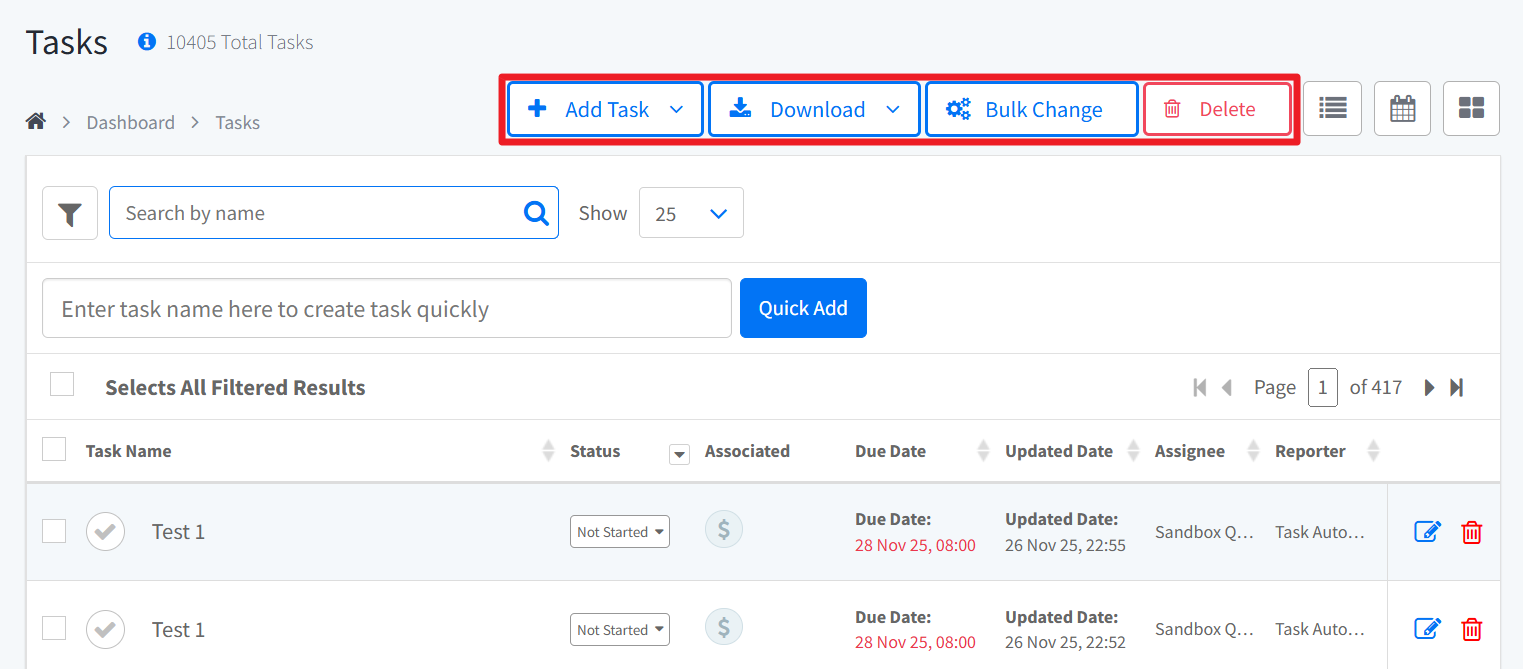
Task: Toggle the header select-all checkbox by Task Name
Action: coord(54,450)
